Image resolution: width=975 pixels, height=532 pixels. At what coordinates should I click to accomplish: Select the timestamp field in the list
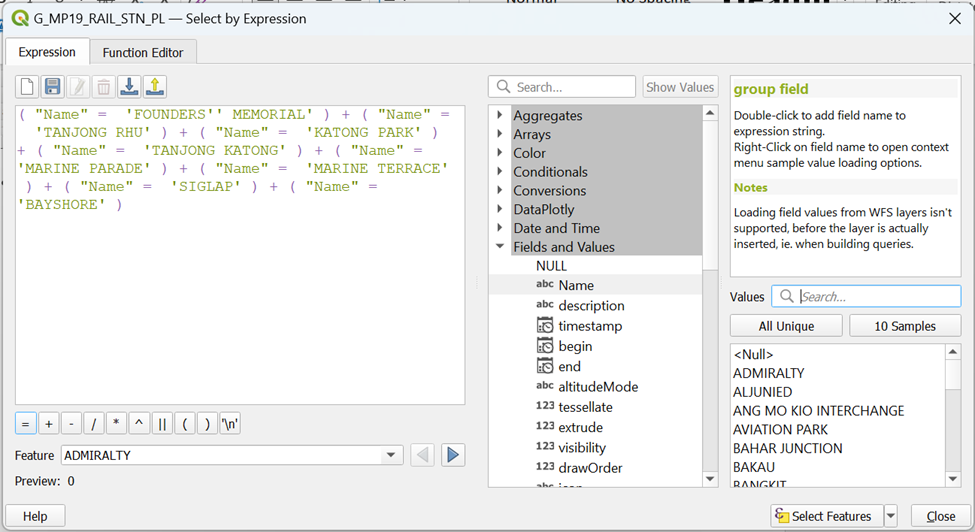coord(590,326)
